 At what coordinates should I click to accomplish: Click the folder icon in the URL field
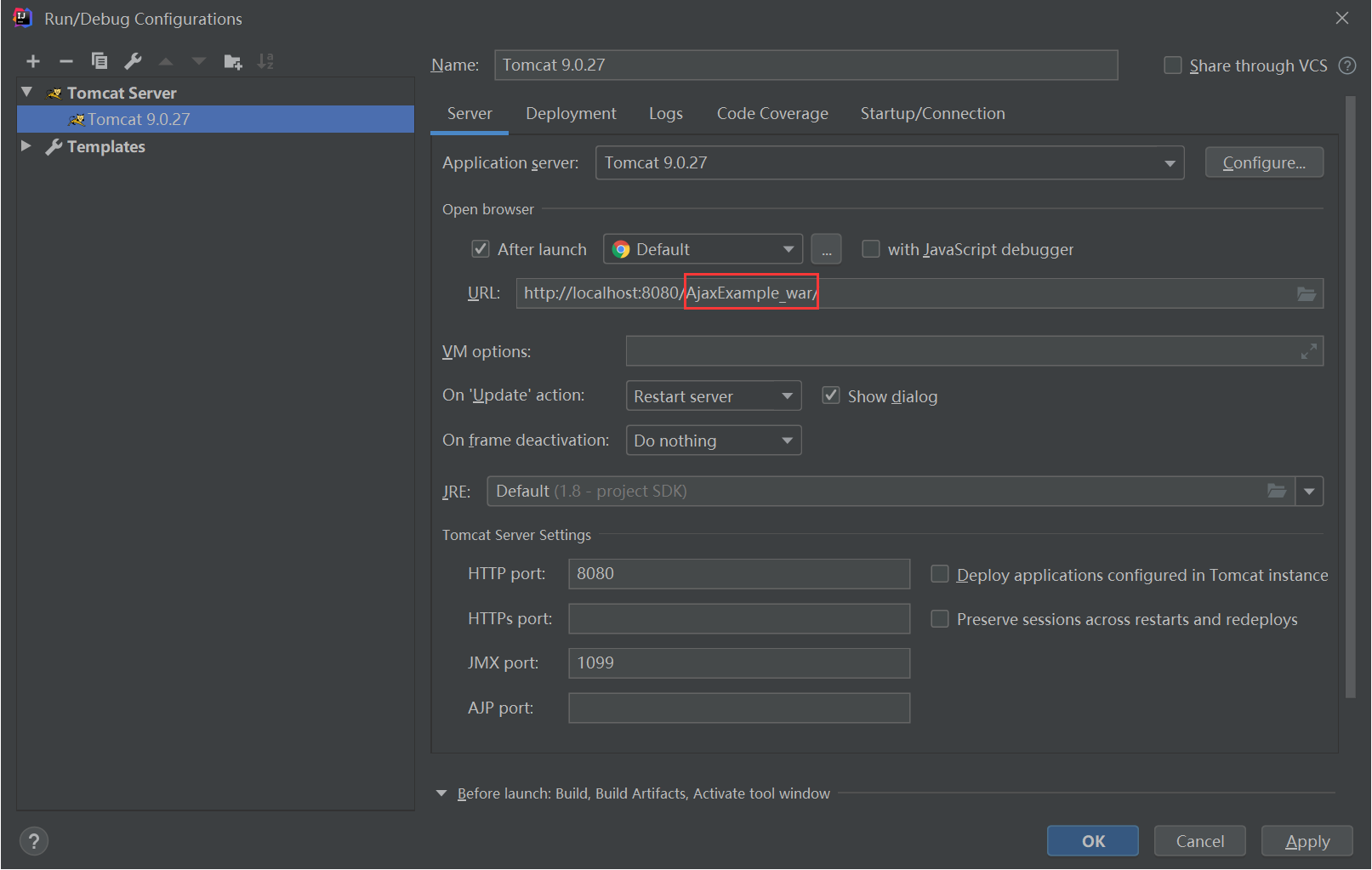point(1307,293)
